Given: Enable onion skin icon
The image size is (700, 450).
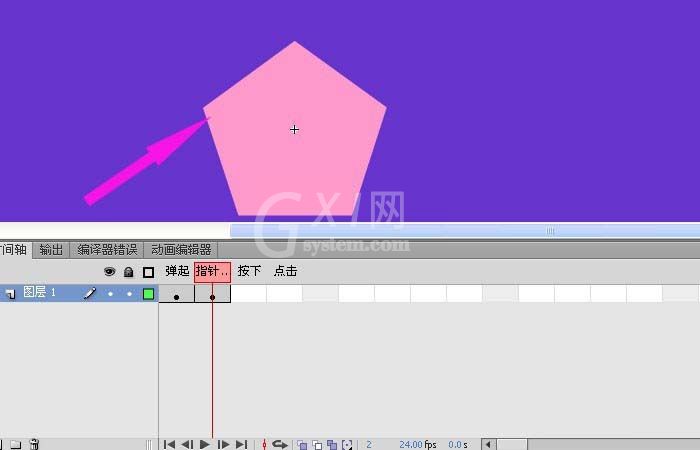Looking at the screenshot, I should coord(302,445).
